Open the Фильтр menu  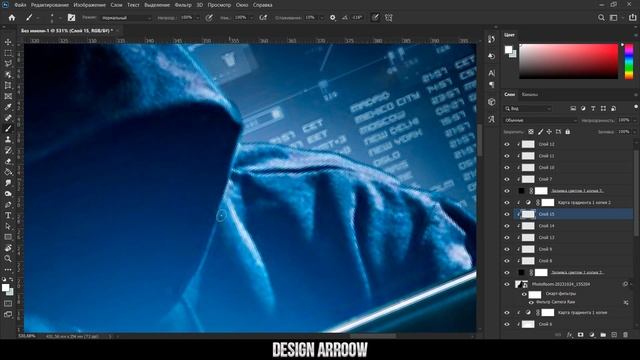pyautogui.click(x=183, y=5)
